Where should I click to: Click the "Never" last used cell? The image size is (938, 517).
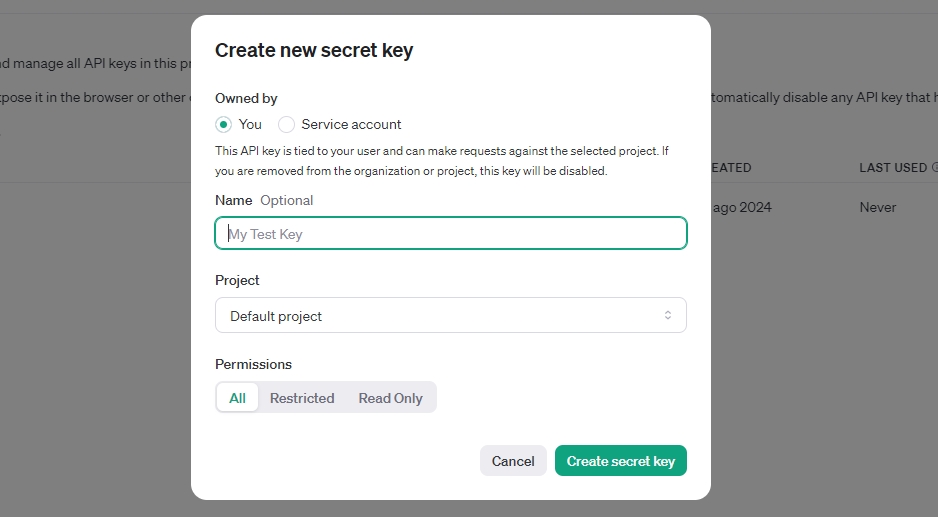pos(877,208)
